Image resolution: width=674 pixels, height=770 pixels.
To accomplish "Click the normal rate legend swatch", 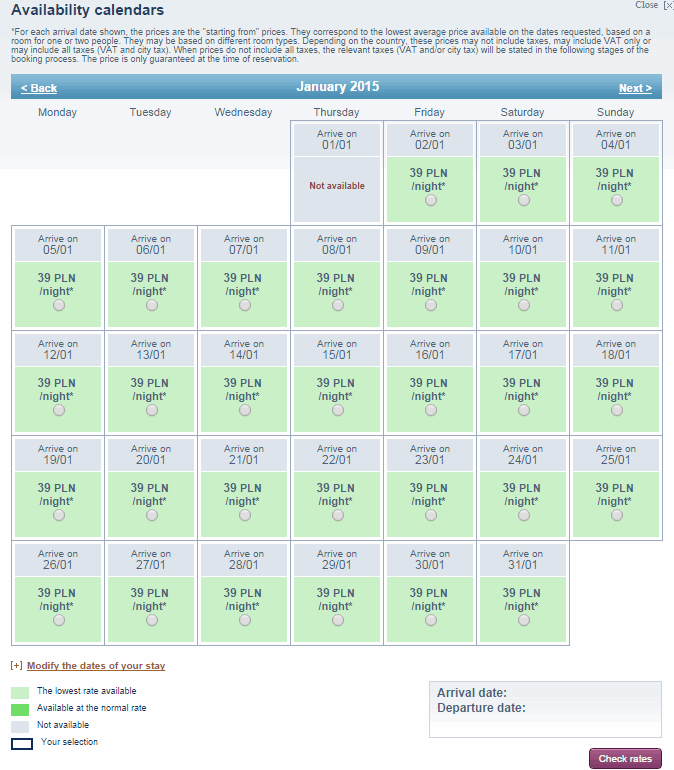I will point(20,710).
